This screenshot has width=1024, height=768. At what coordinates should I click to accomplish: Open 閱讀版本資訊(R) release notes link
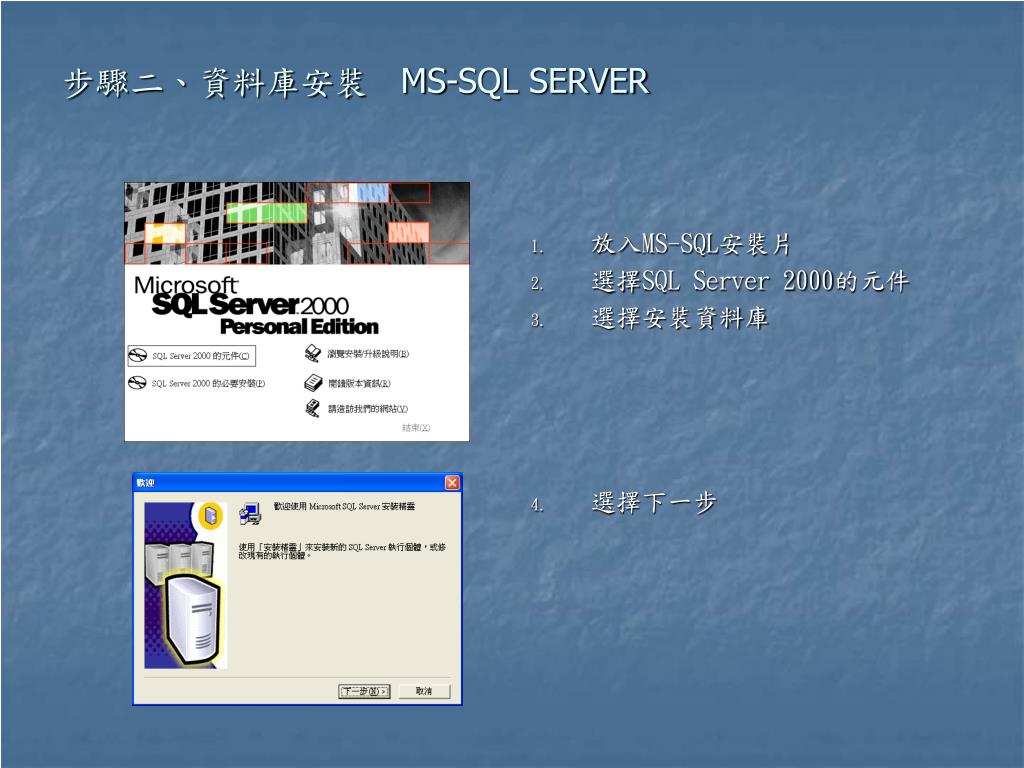[359, 383]
